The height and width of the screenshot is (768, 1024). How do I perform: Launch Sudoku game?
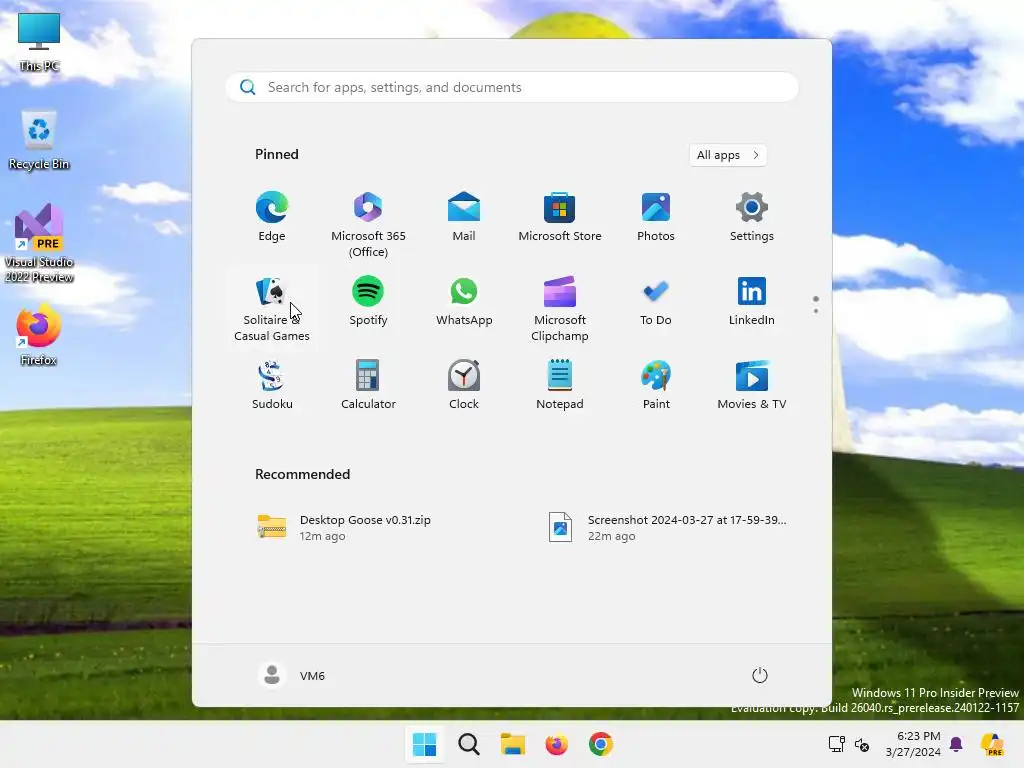click(272, 385)
